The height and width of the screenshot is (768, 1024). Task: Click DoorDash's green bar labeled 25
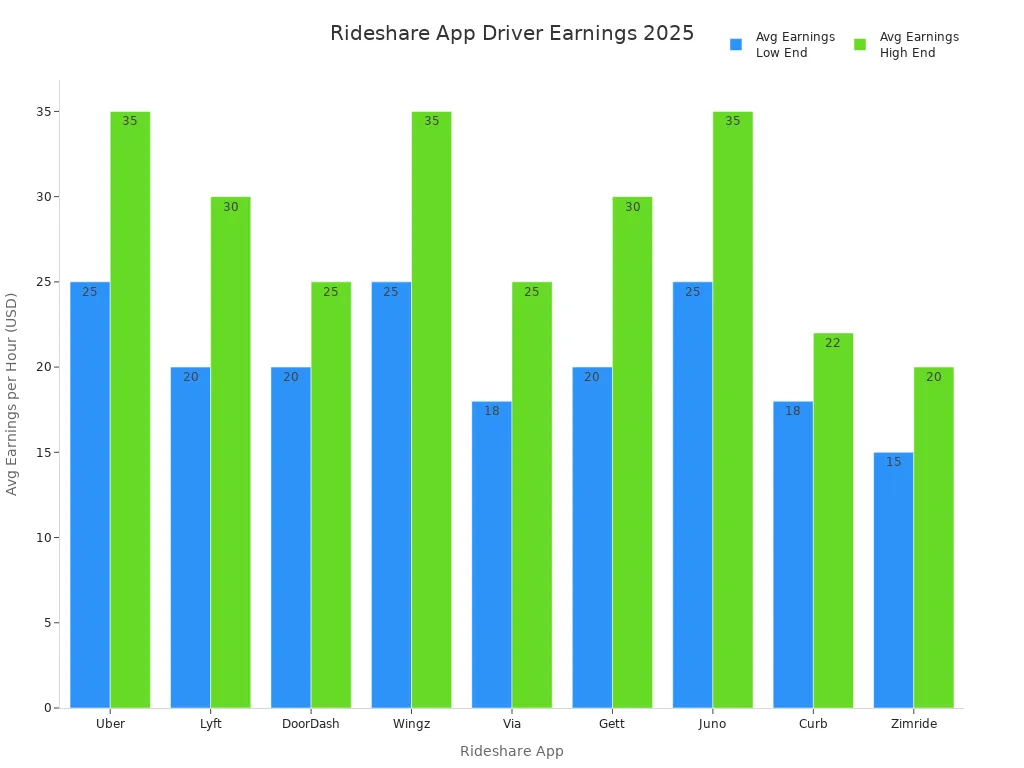click(331, 495)
